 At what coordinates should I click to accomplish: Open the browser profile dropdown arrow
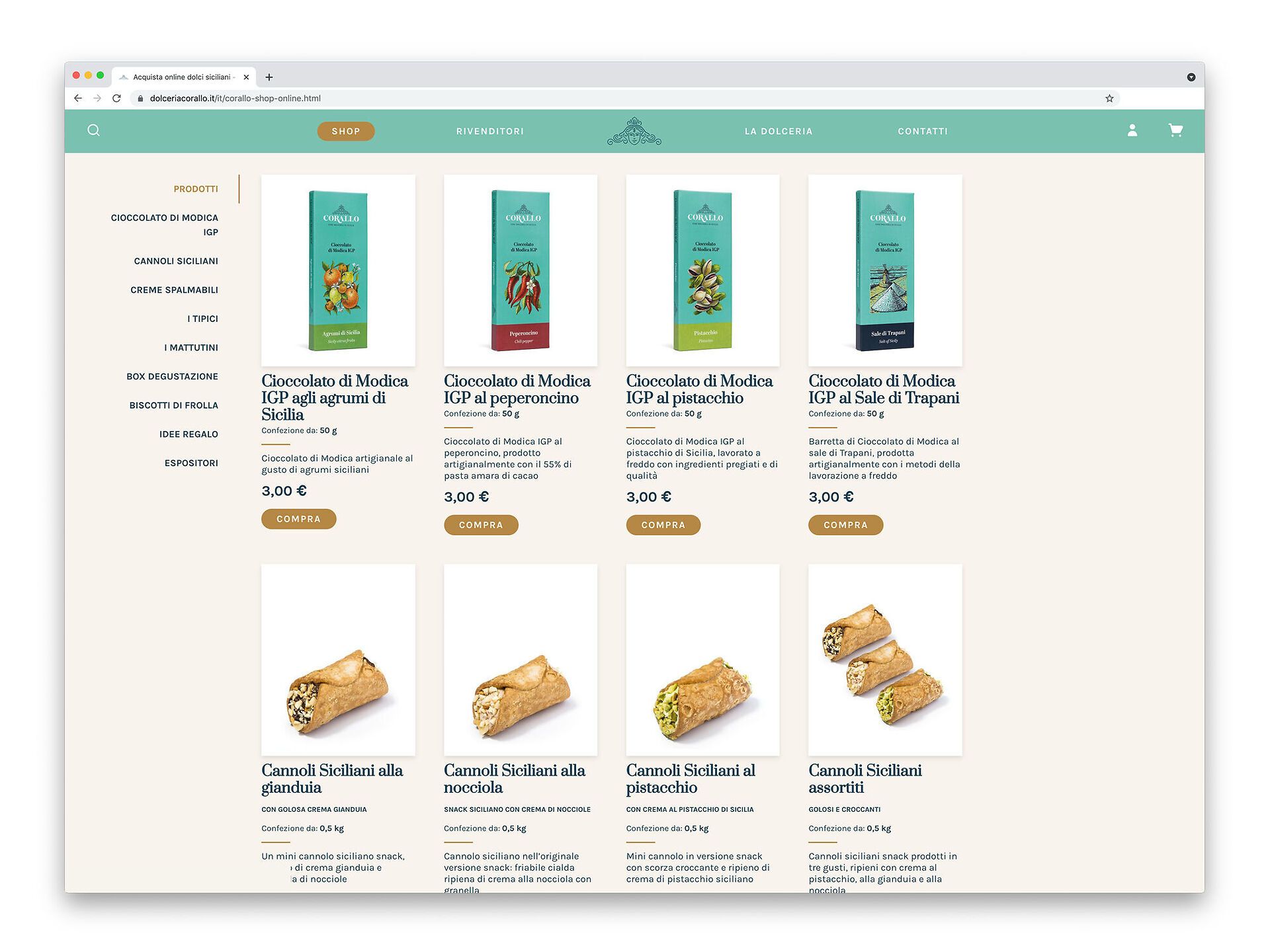click(1191, 77)
